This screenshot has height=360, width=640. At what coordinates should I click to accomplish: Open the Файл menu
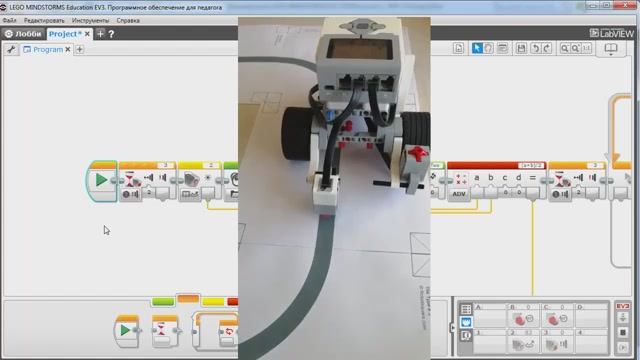[x=9, y=20]
